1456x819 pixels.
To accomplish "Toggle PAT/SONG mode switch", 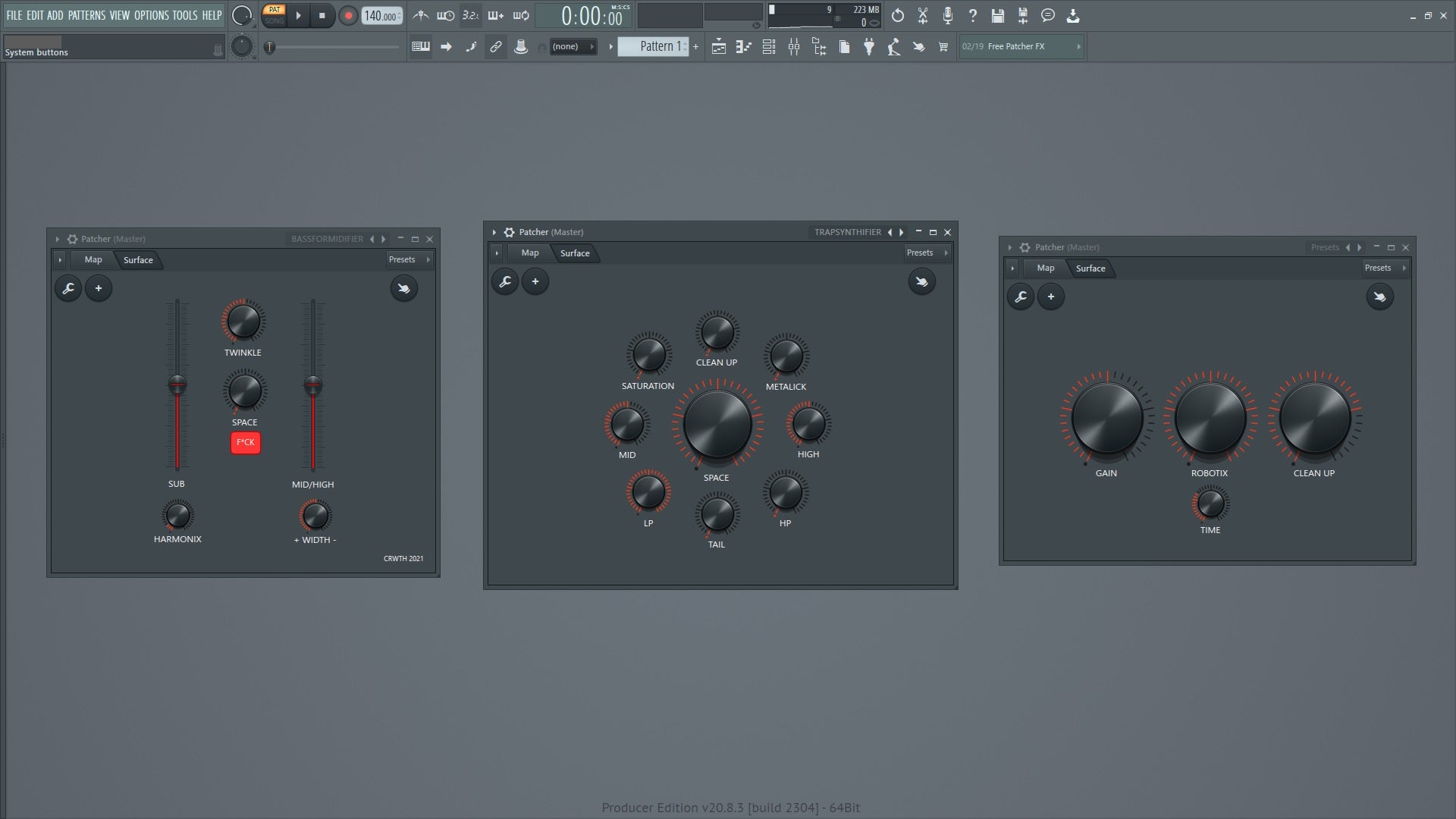I will [275, 15].
